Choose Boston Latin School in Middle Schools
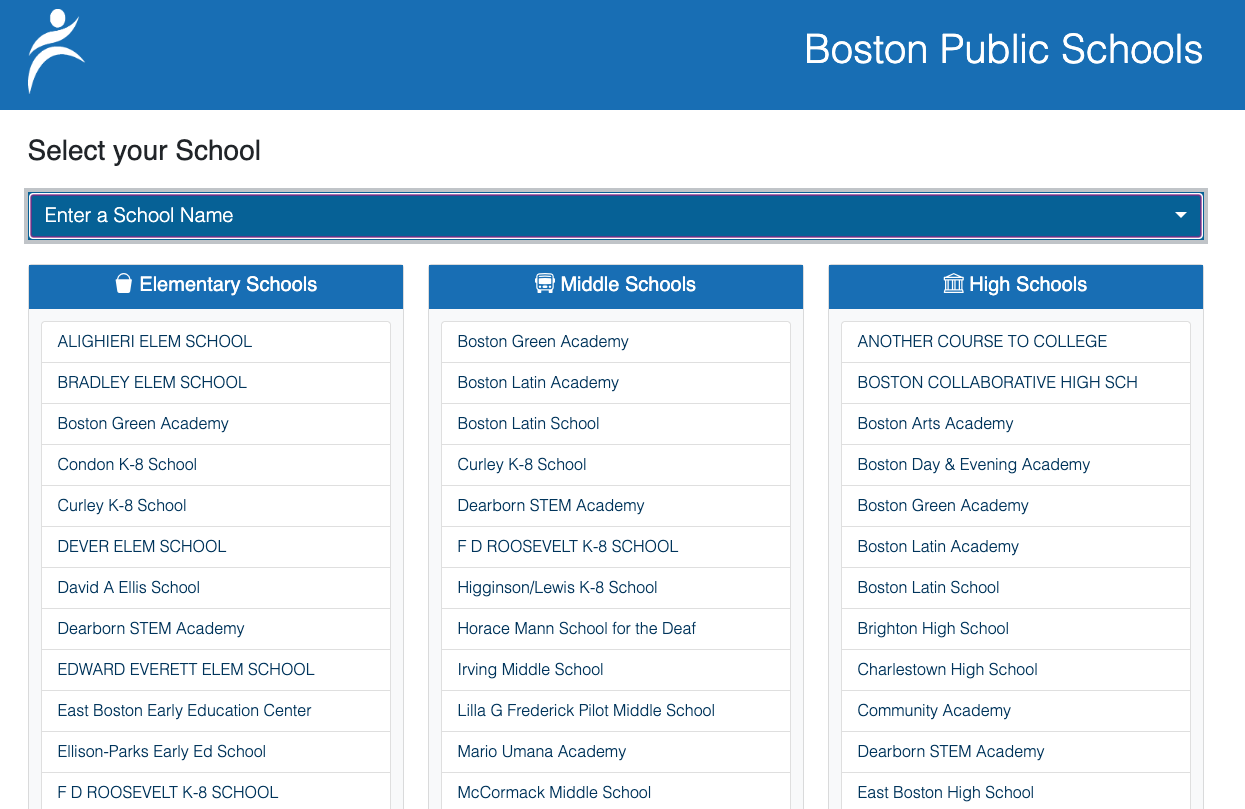 coord(616,424)
